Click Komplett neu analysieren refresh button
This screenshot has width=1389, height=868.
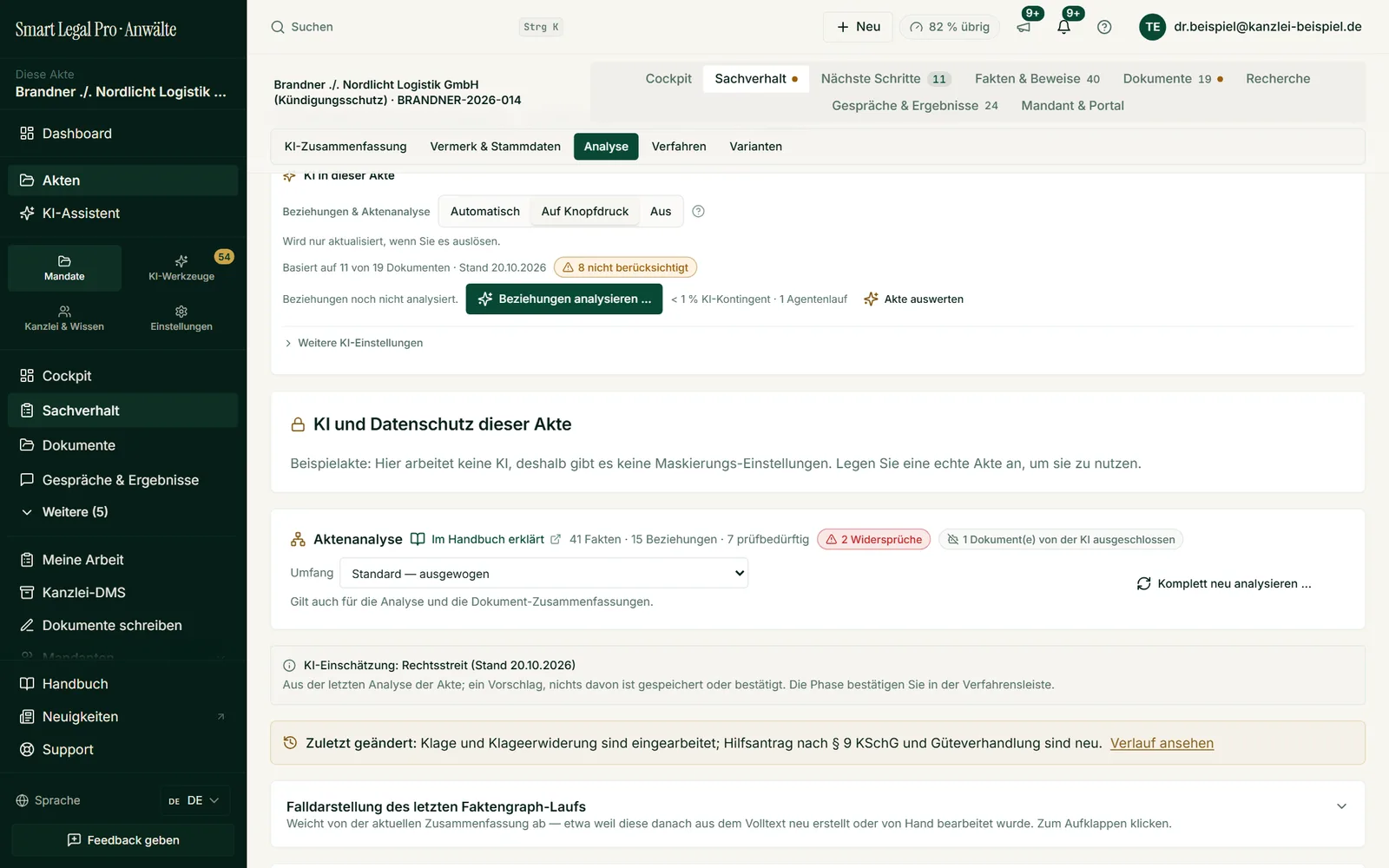point(1224,584)
